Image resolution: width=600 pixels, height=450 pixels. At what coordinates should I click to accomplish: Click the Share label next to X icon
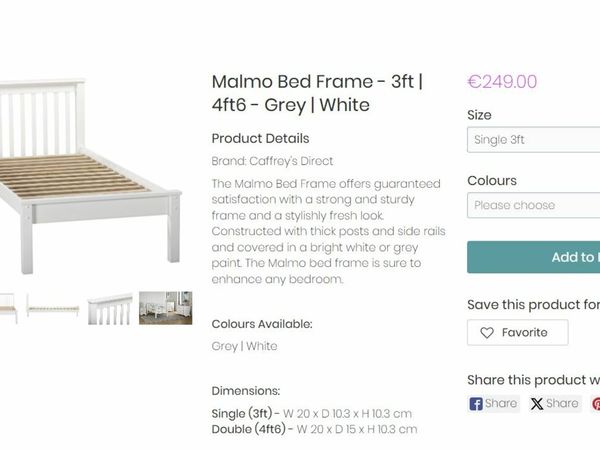pos(562,403)
